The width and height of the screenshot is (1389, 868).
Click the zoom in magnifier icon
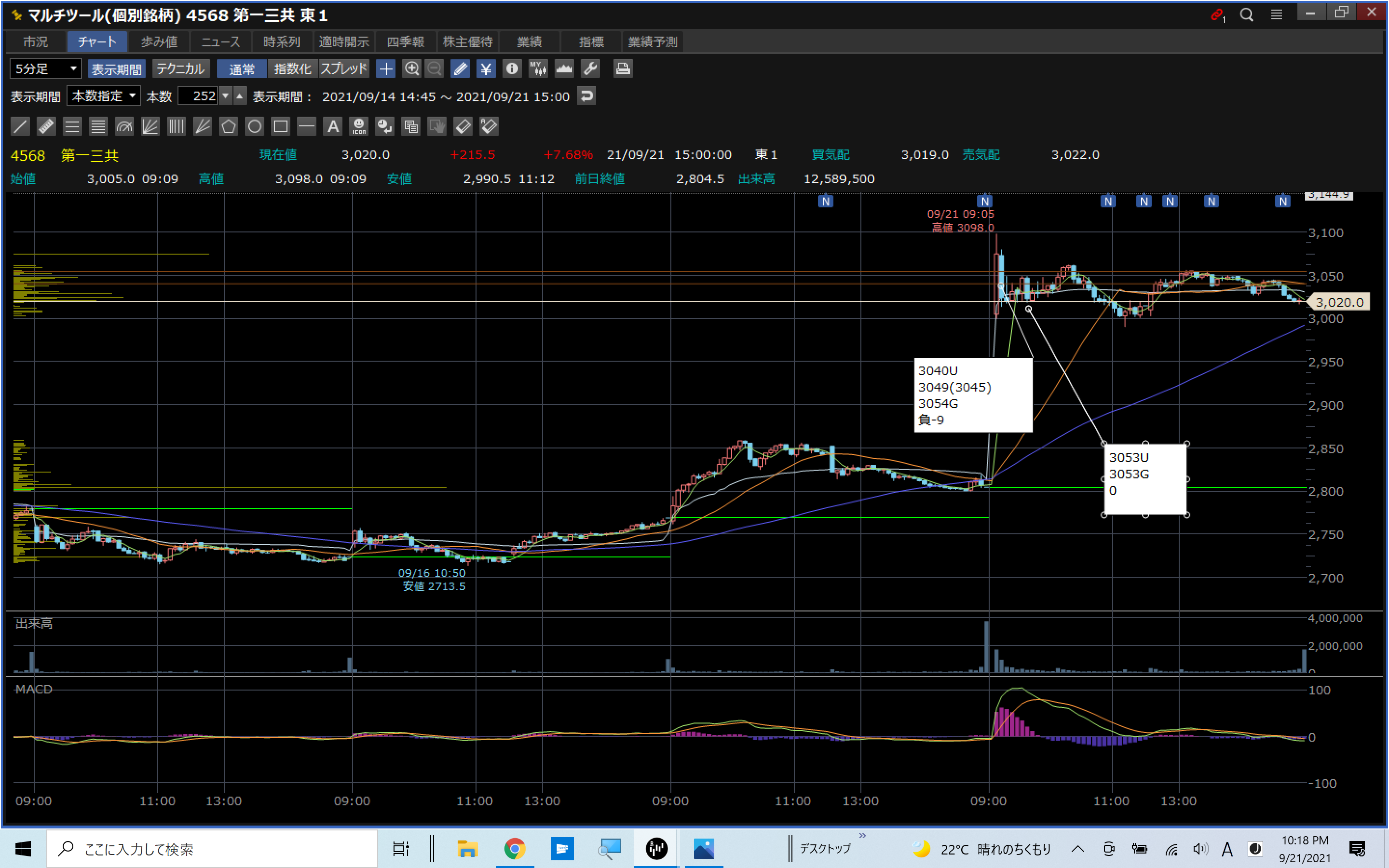point(411,69)
